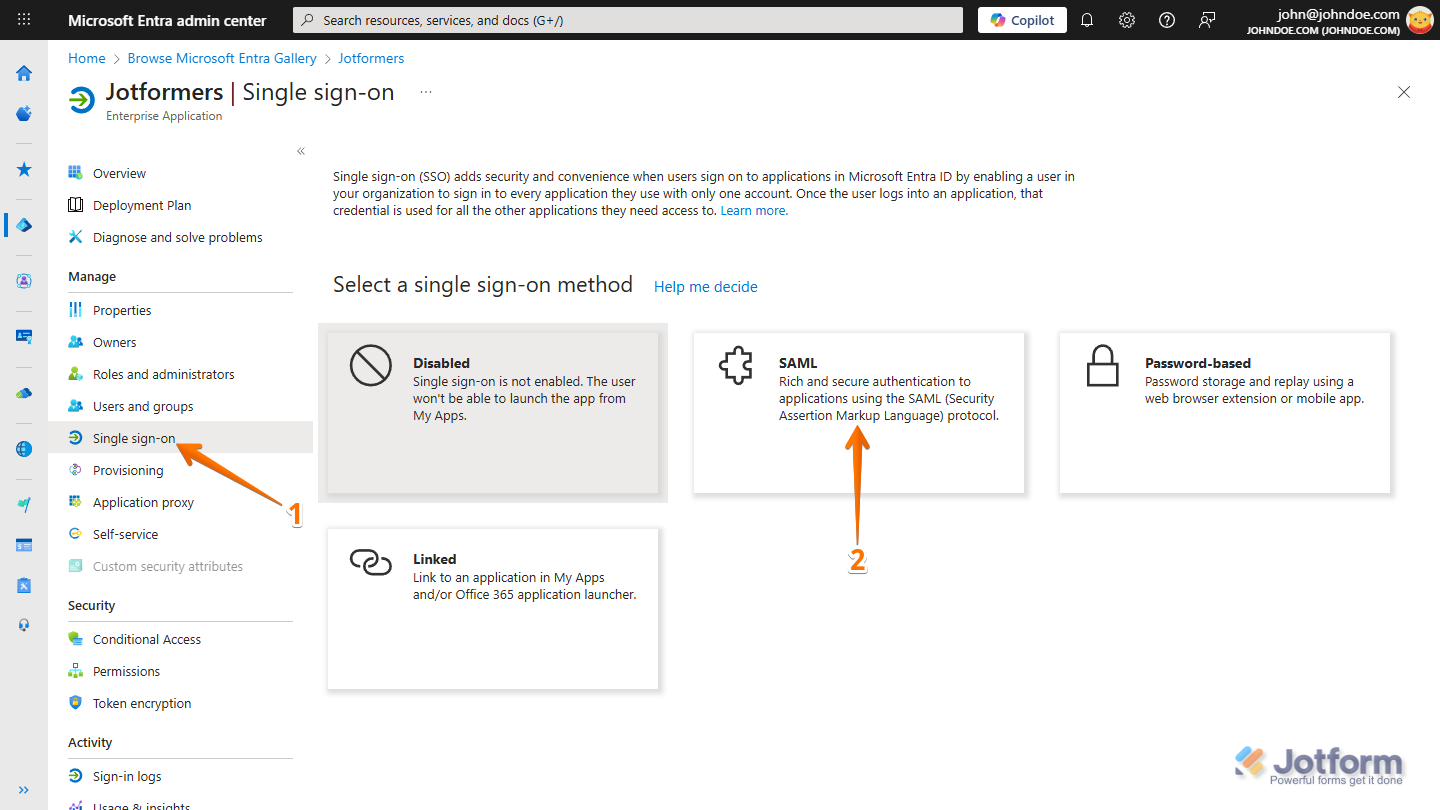Collapse the left navigation menu chevron

tap(301, 151)
